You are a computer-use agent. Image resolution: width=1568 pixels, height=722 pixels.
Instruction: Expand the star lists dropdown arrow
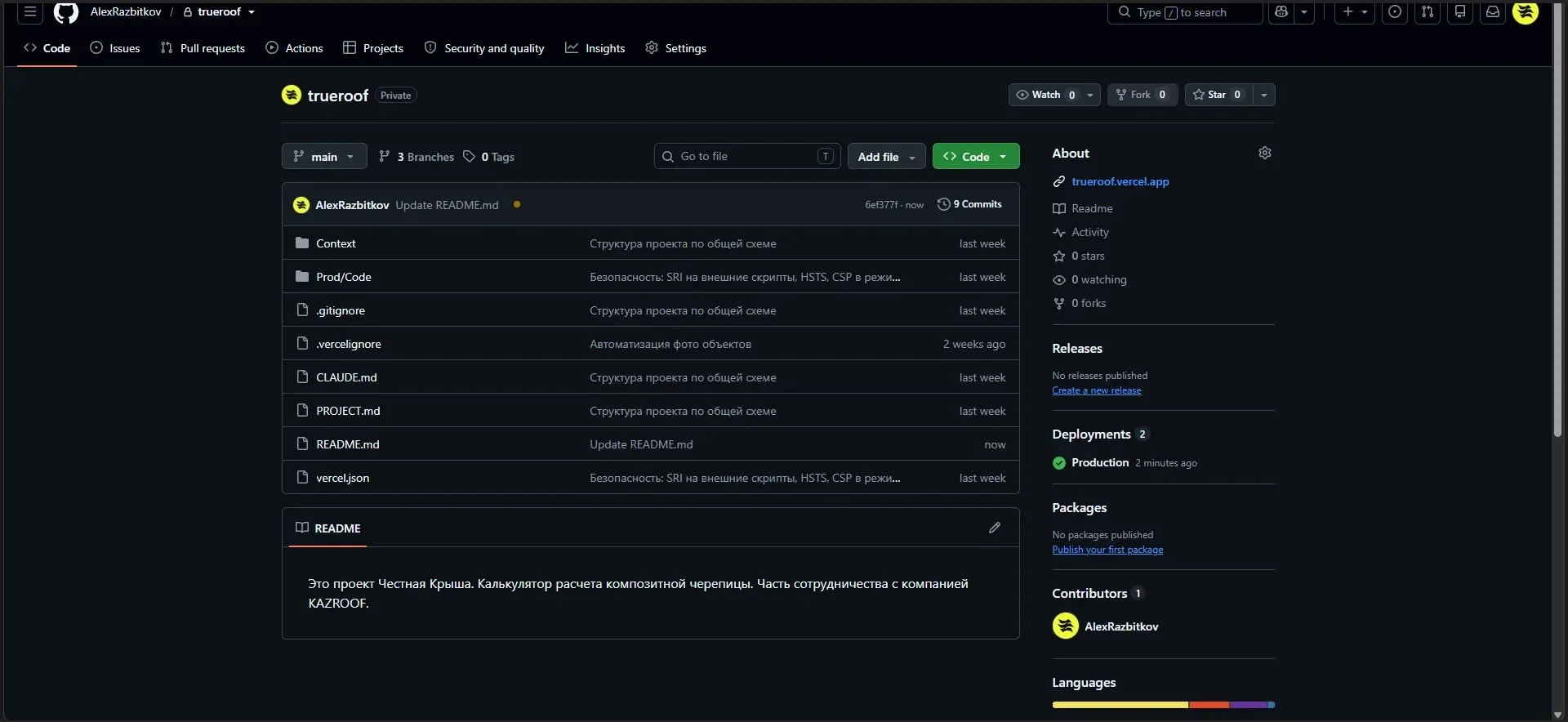click(1264, 95)
